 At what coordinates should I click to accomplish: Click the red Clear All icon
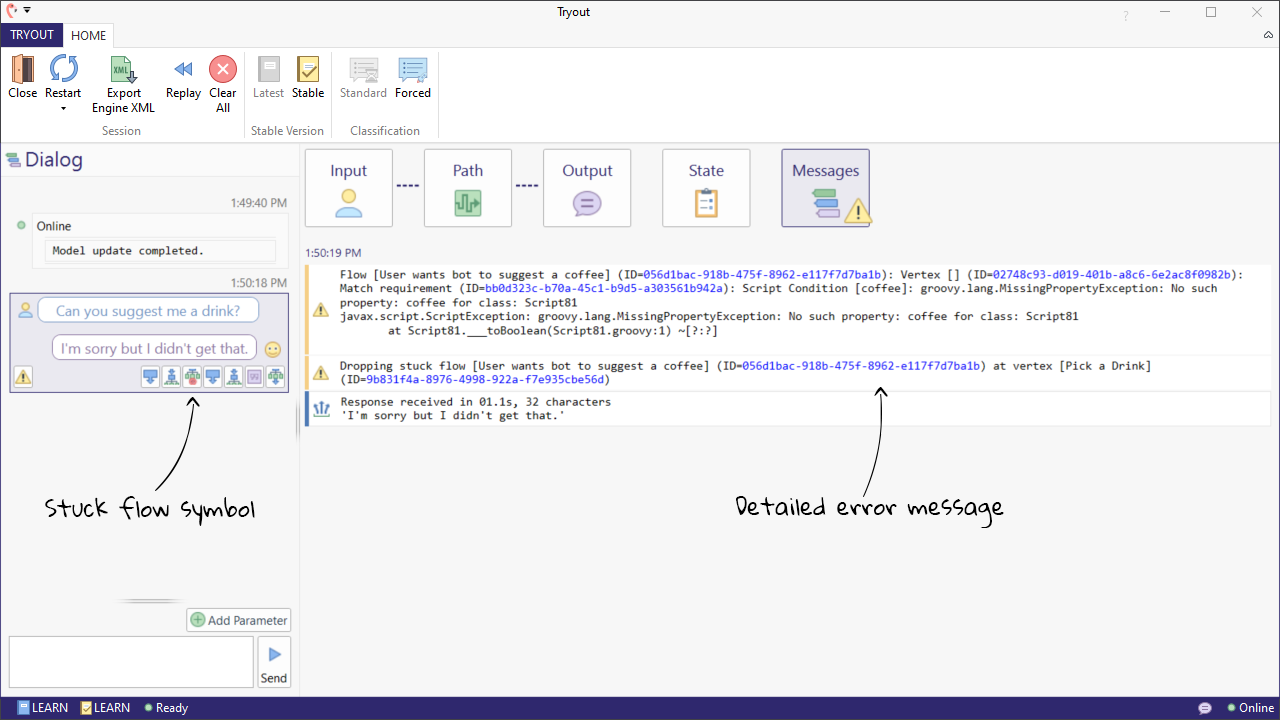[222, 70]
